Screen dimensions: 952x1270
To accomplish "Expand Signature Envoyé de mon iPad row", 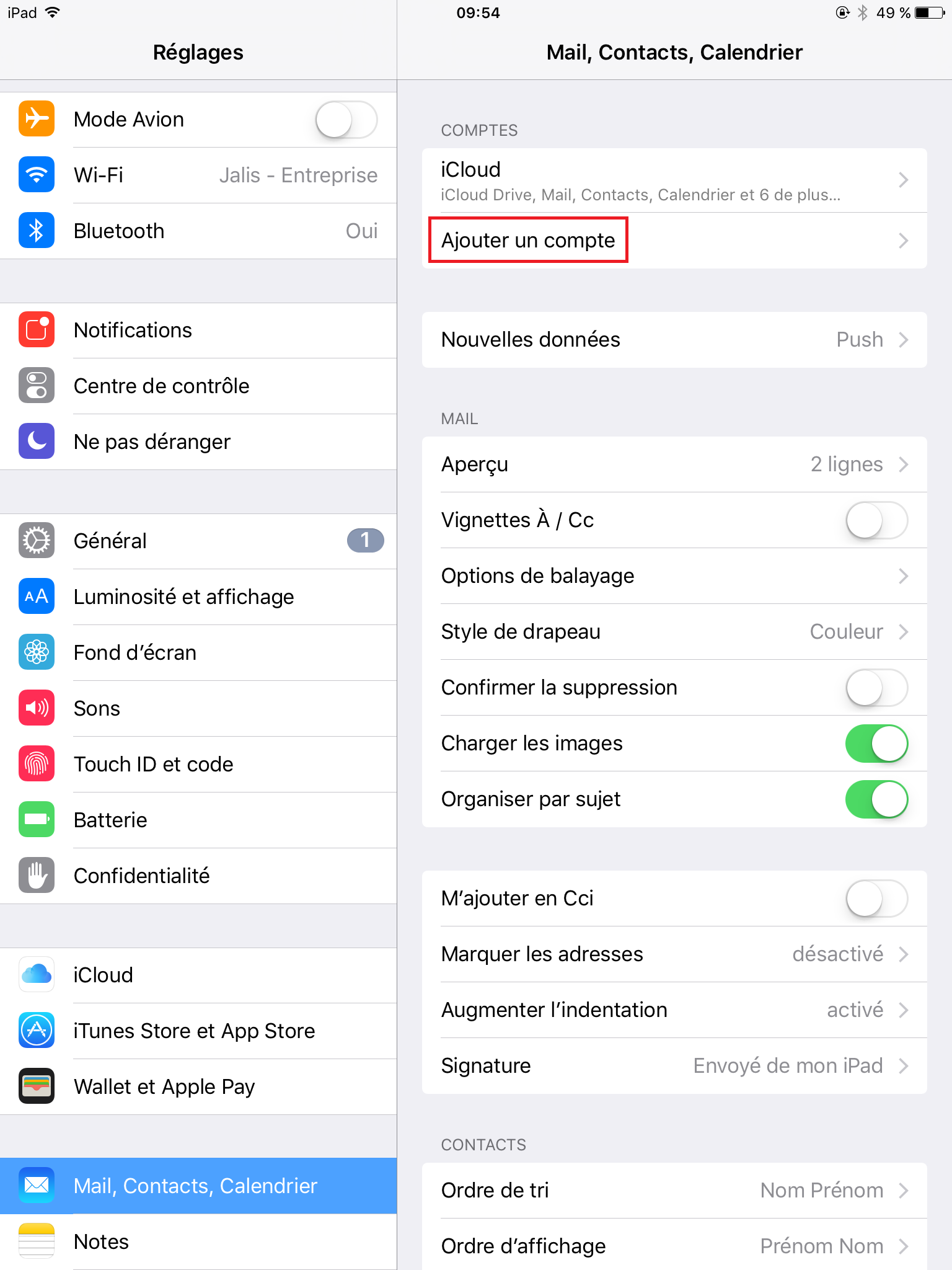I will click(674, 1066).
